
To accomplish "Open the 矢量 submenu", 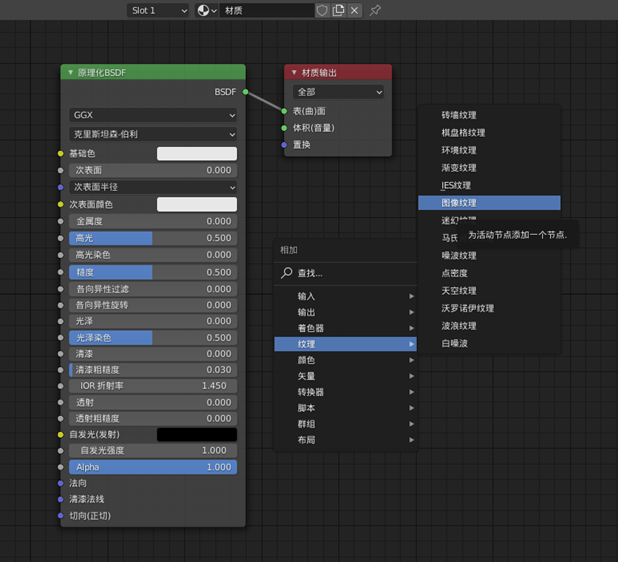I will click(345, 376).
